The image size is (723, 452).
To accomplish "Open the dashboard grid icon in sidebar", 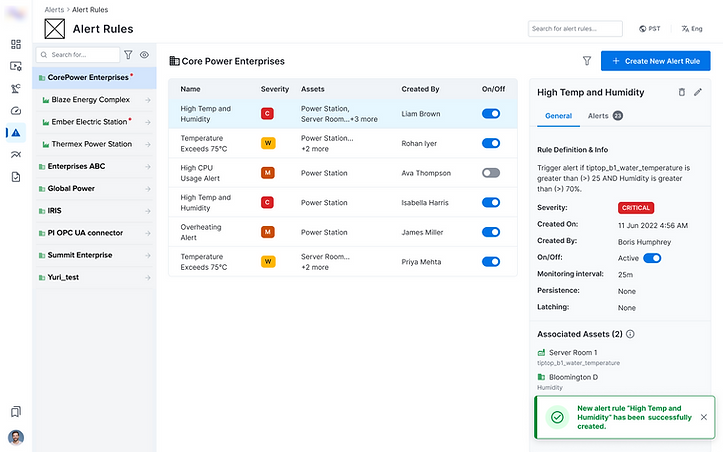I will (x=15, y=45).
